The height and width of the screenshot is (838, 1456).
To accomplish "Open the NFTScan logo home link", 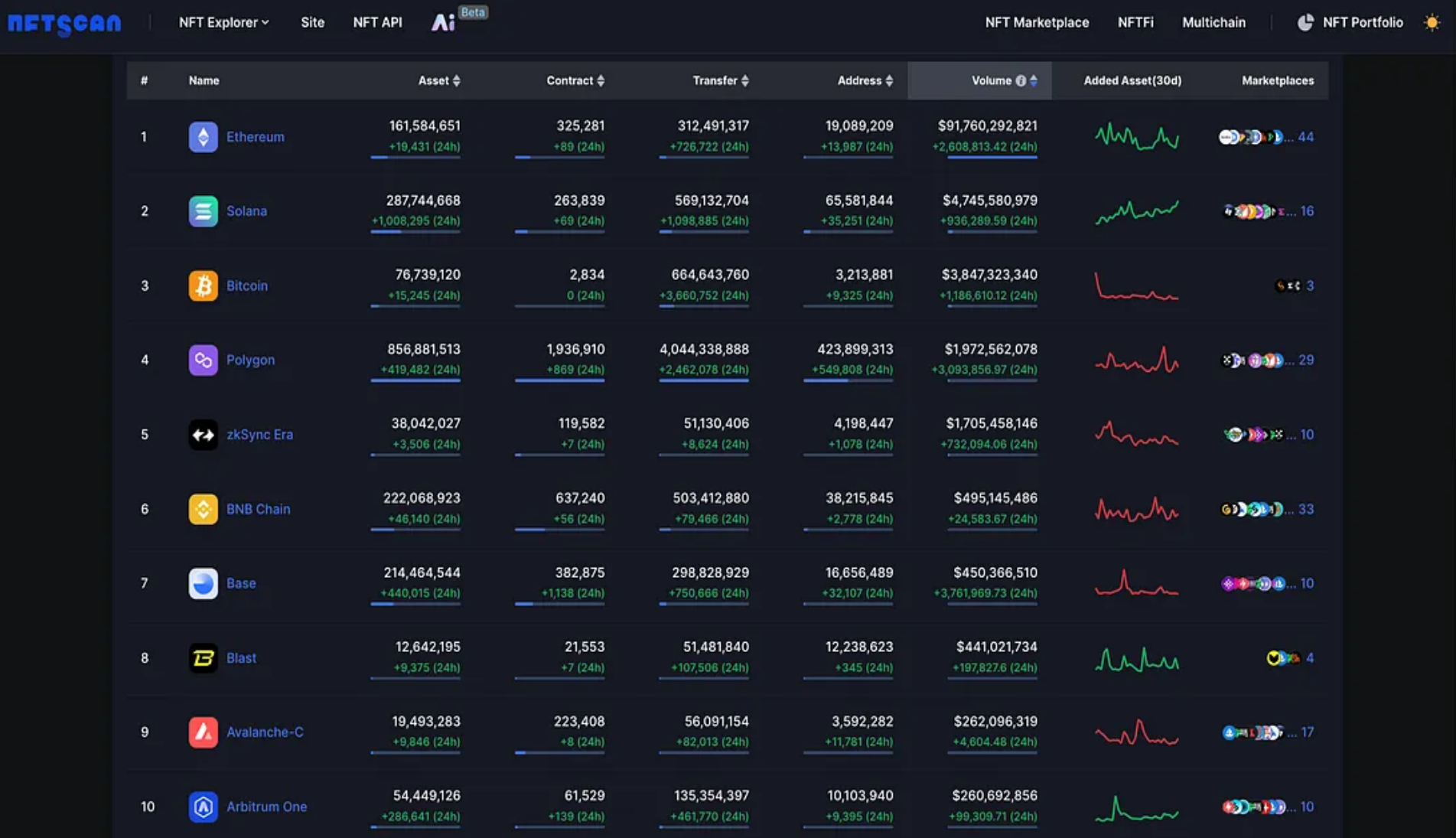I will tap(64, 23).
